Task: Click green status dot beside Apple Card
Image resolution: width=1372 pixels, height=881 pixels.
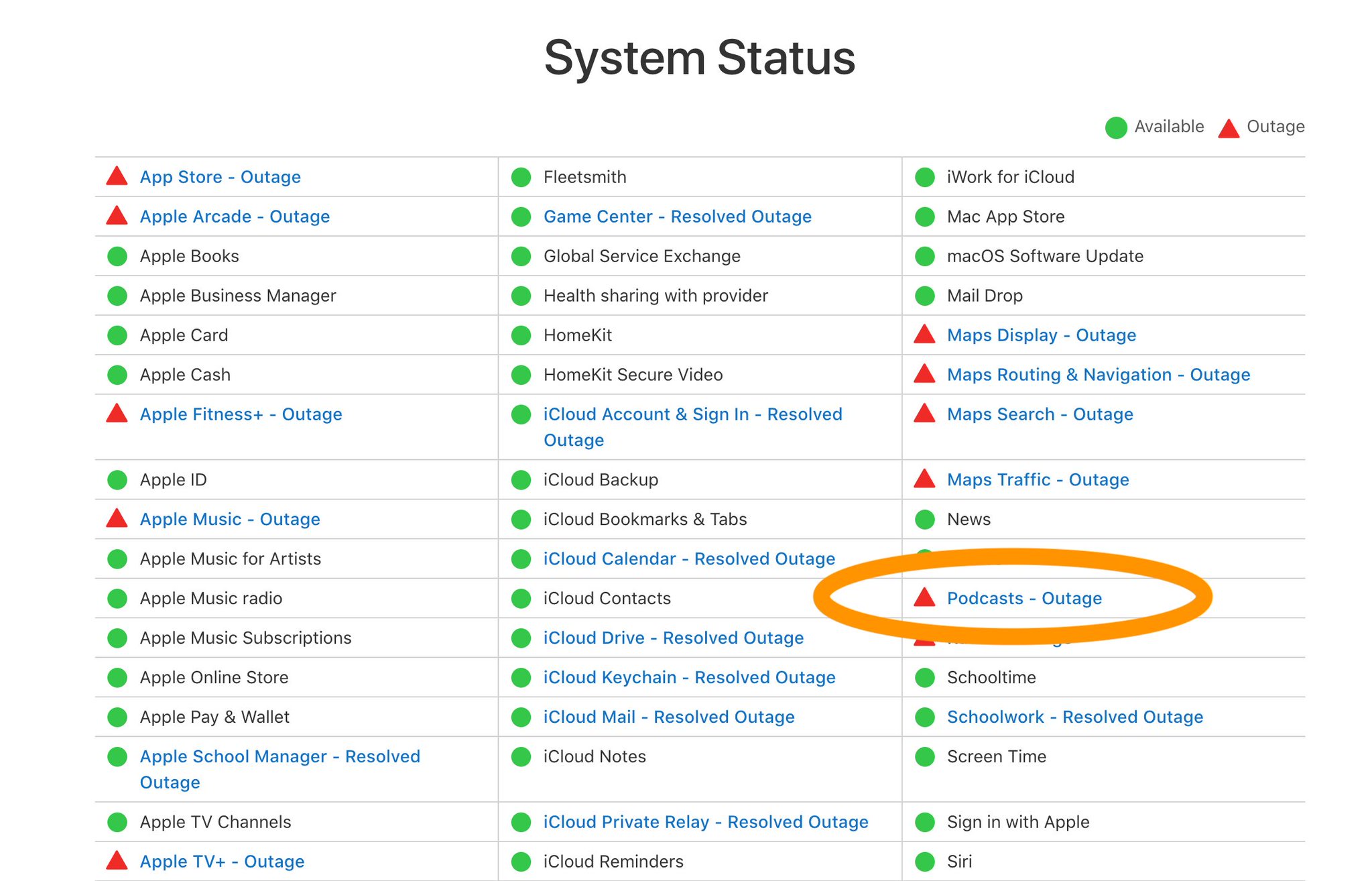Action: (117, 335)
